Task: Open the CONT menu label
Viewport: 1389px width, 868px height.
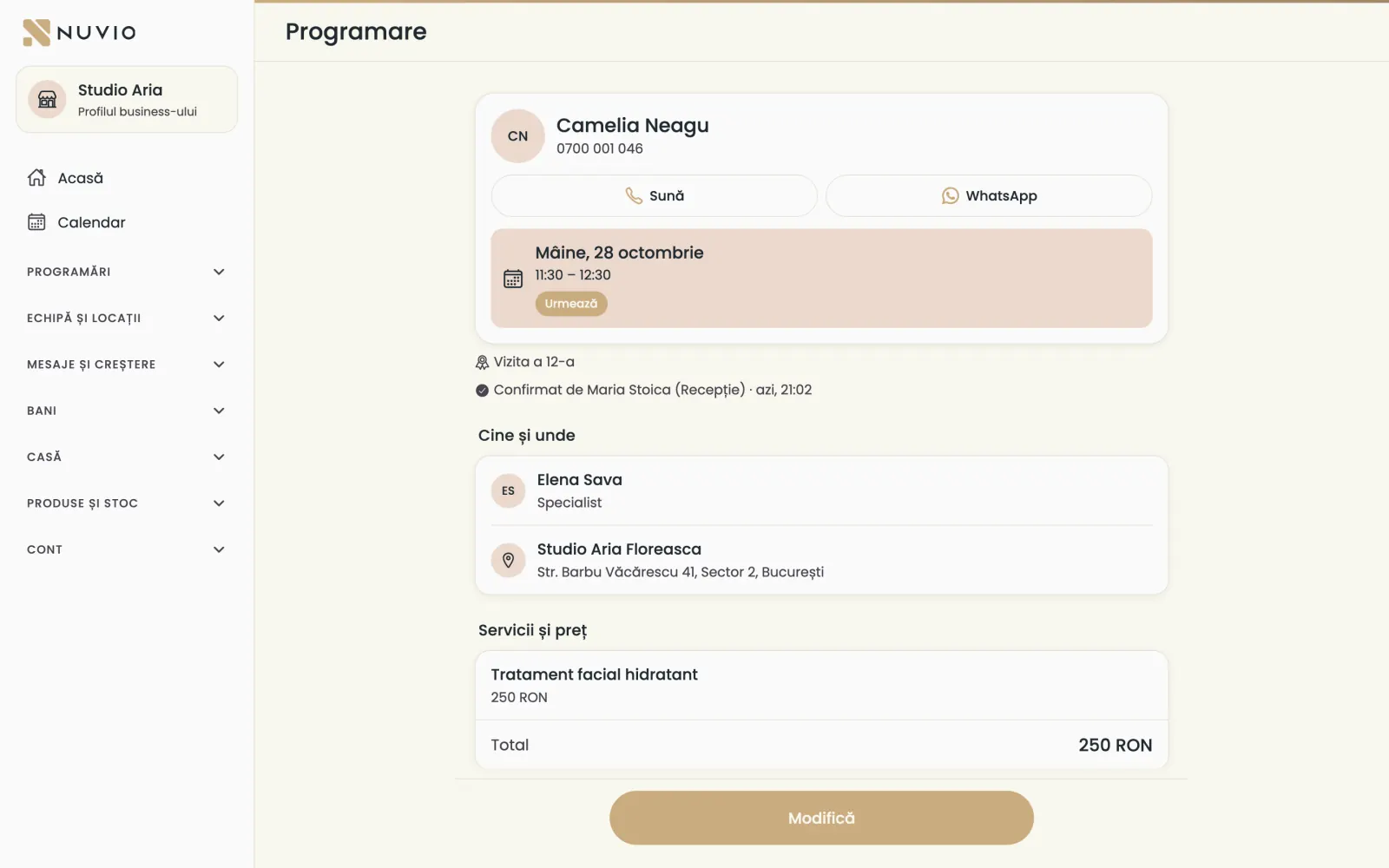Action: [44, 549]
